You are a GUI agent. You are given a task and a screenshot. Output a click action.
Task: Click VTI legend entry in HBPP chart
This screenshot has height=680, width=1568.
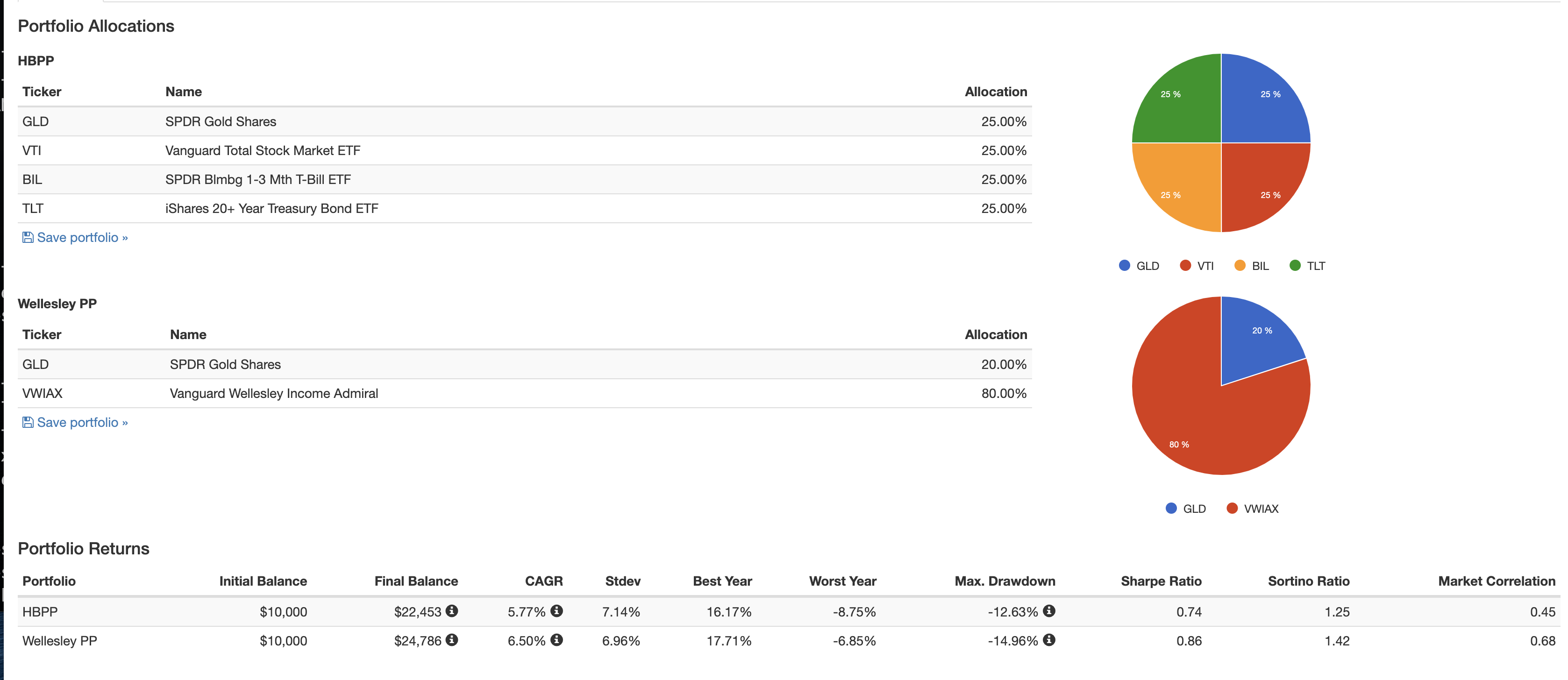[1205, 266]
